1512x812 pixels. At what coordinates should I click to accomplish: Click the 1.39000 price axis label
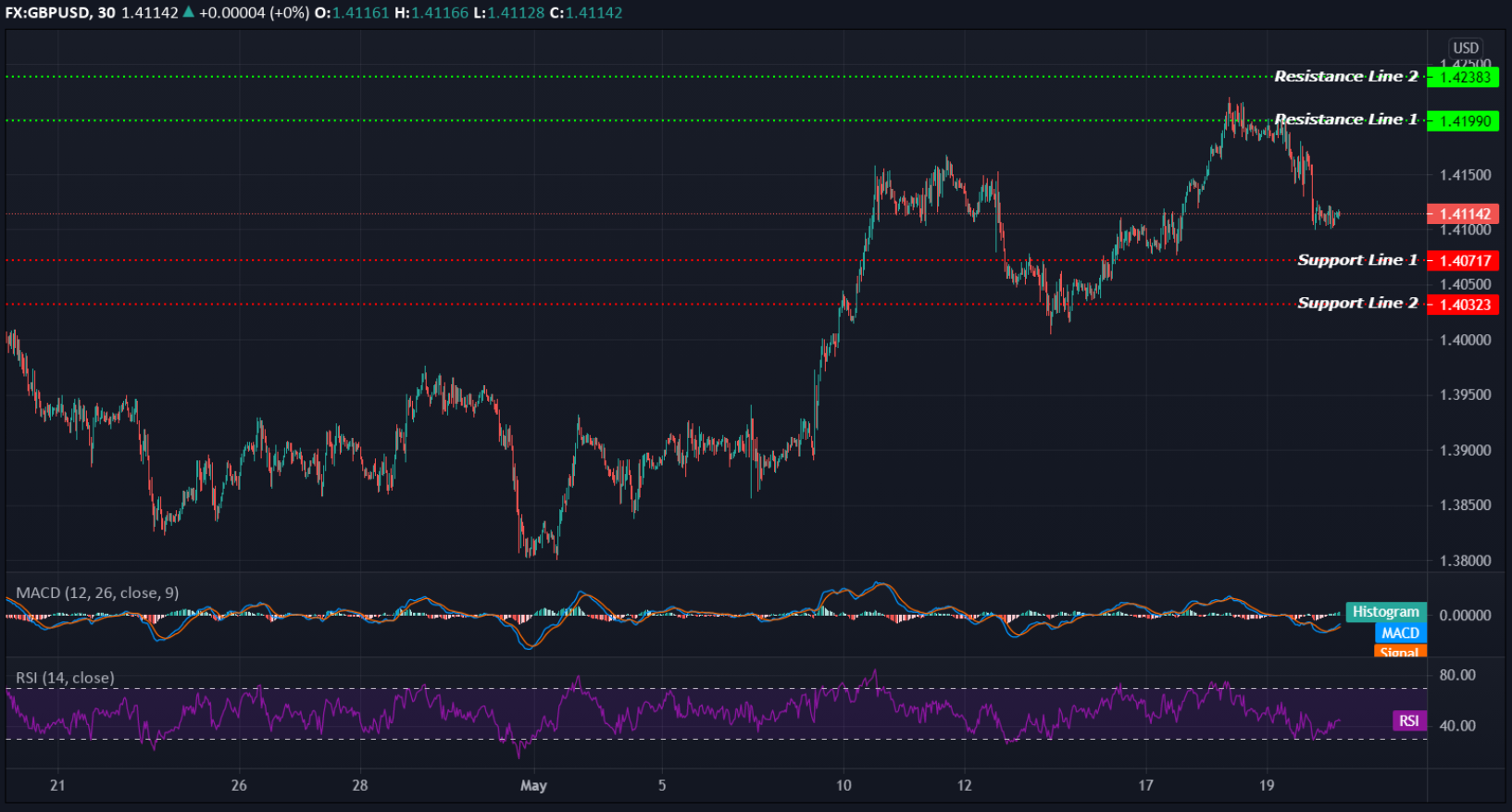pos(1466,450)
